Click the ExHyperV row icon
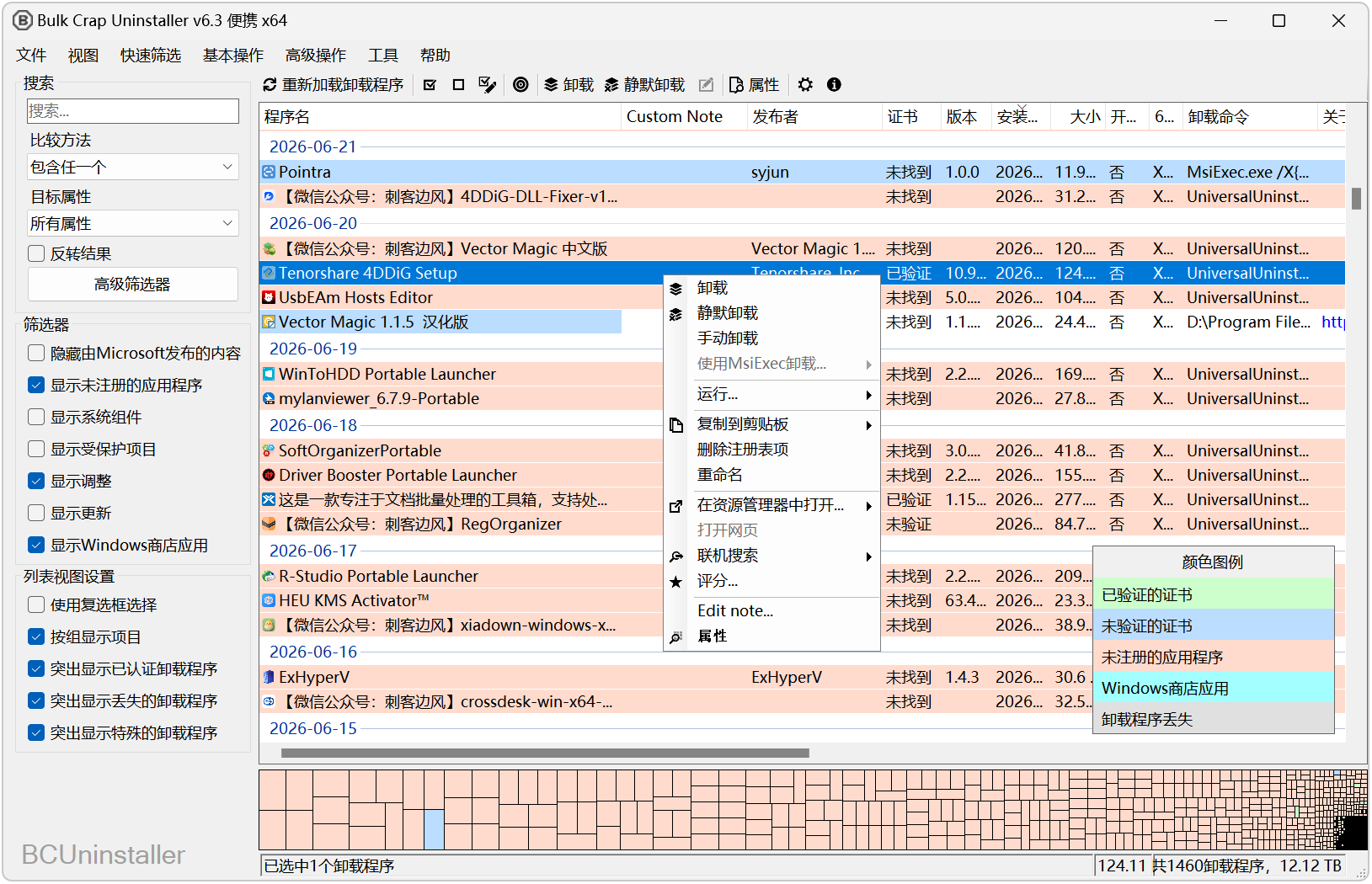The image size is (1372, 884). point(269,677)
